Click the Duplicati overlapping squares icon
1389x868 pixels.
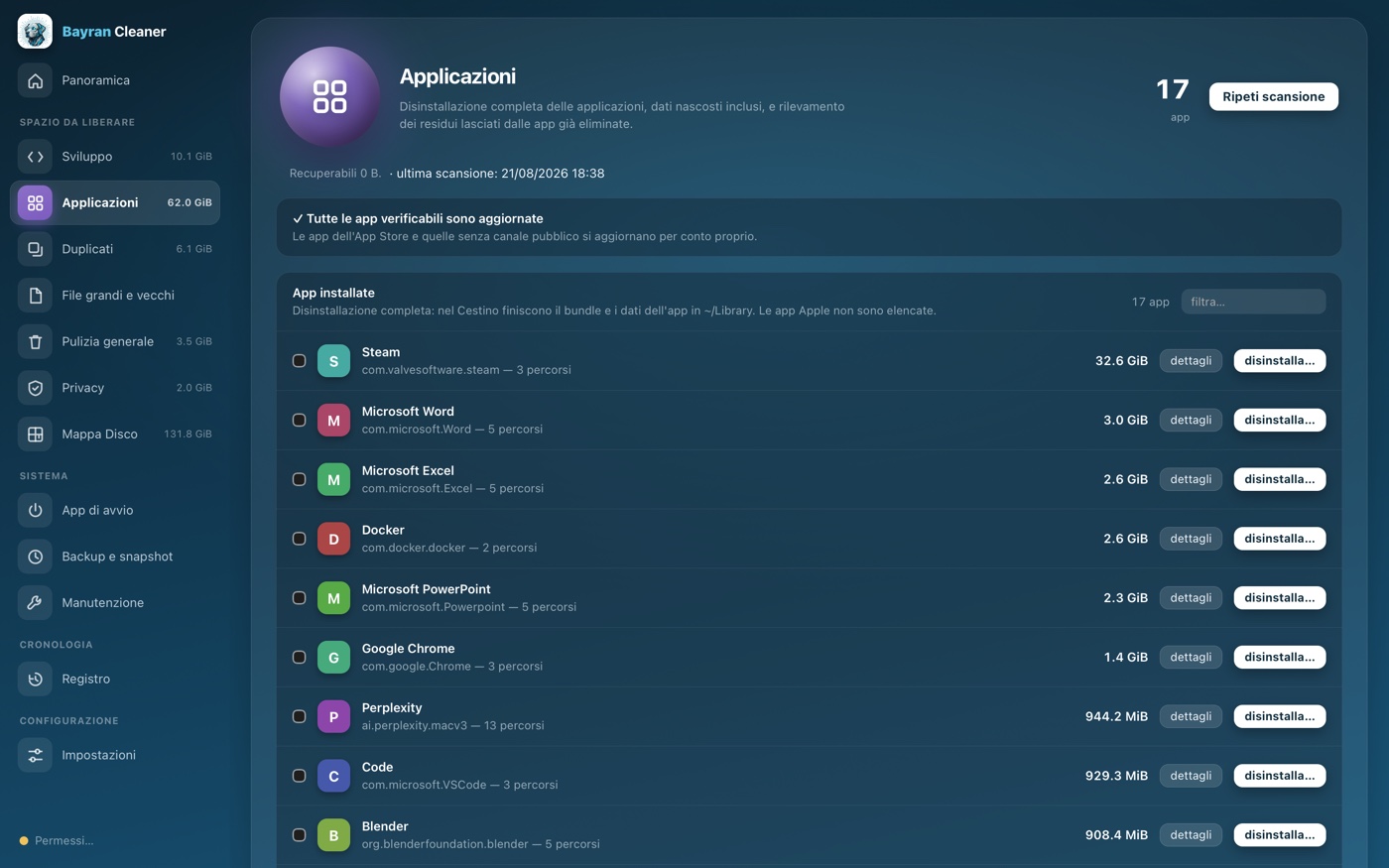coord(35,249)
